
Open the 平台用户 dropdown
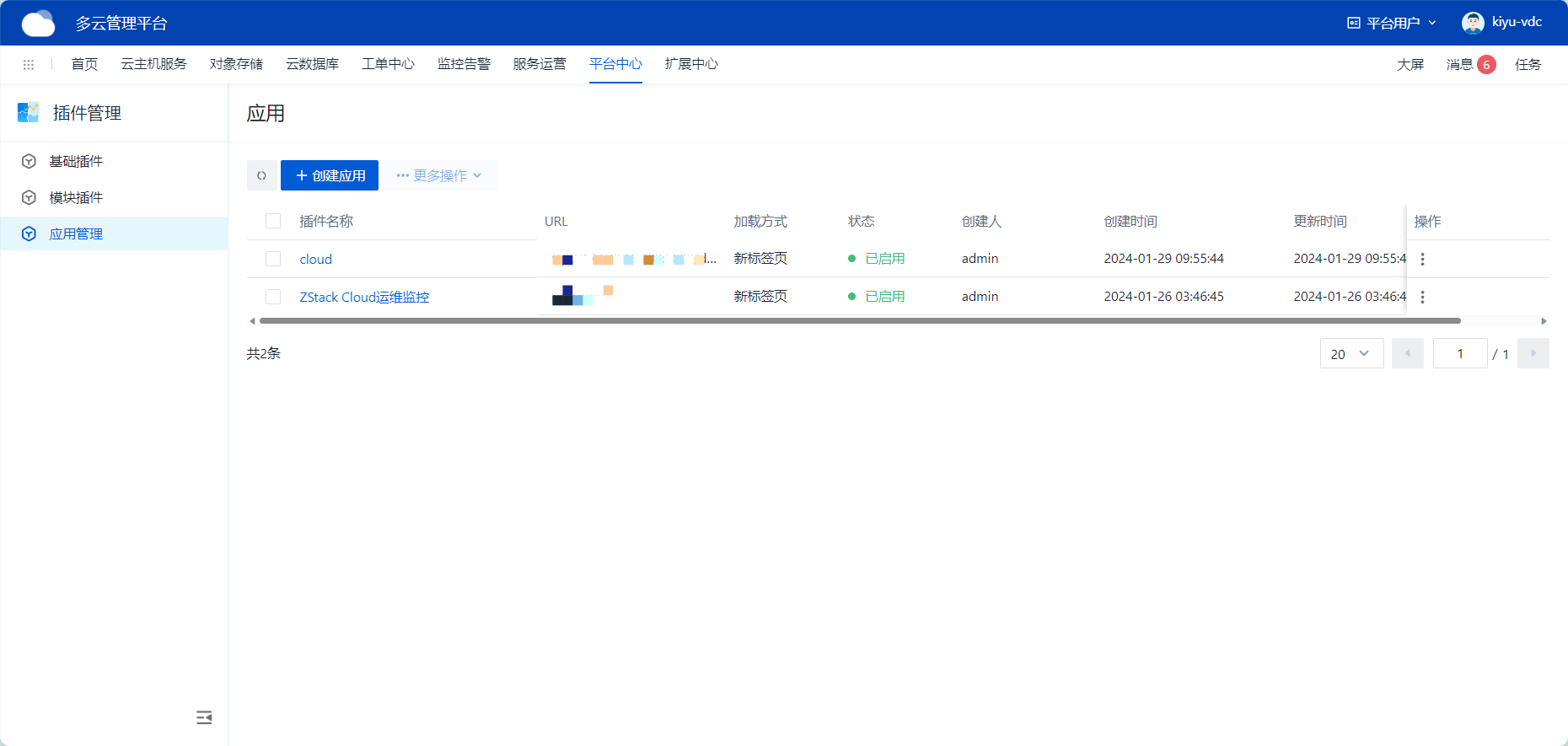[1392, 23]
